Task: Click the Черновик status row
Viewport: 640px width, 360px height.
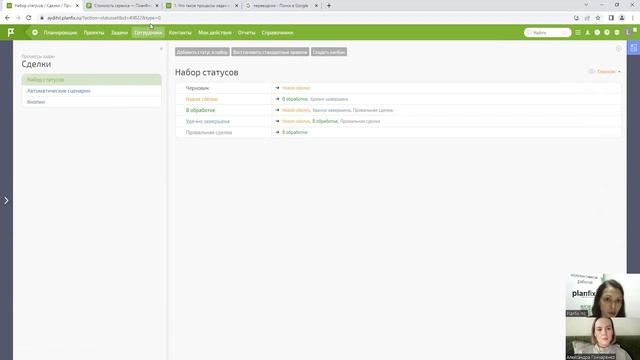Action: click(398, 88)
